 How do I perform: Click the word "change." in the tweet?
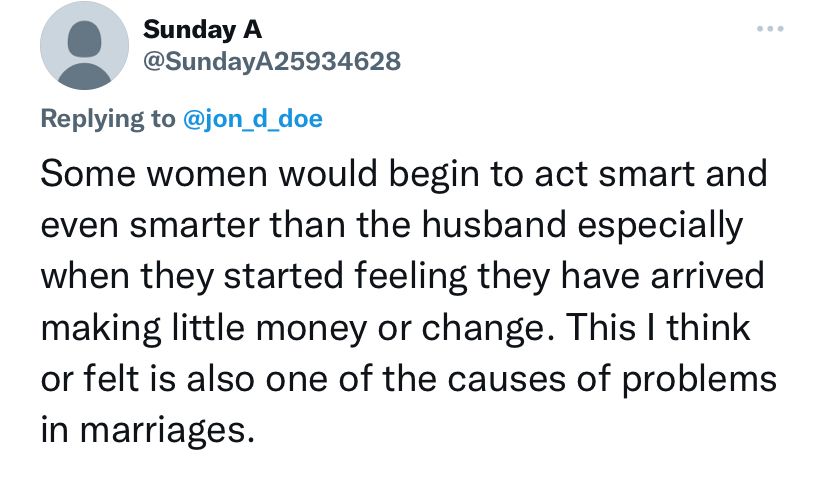click(488, 328)
